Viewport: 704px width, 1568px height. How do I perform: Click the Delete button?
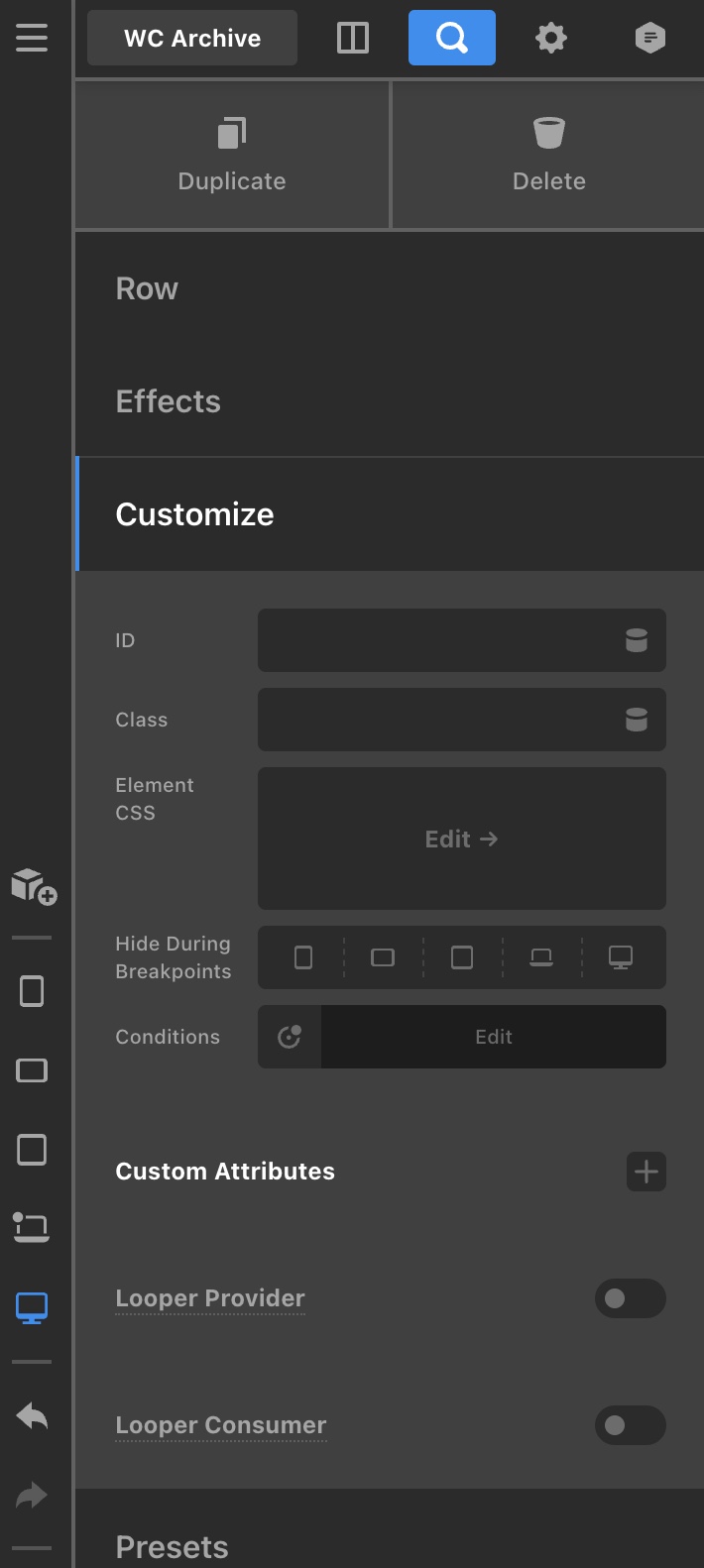[549, 155]
